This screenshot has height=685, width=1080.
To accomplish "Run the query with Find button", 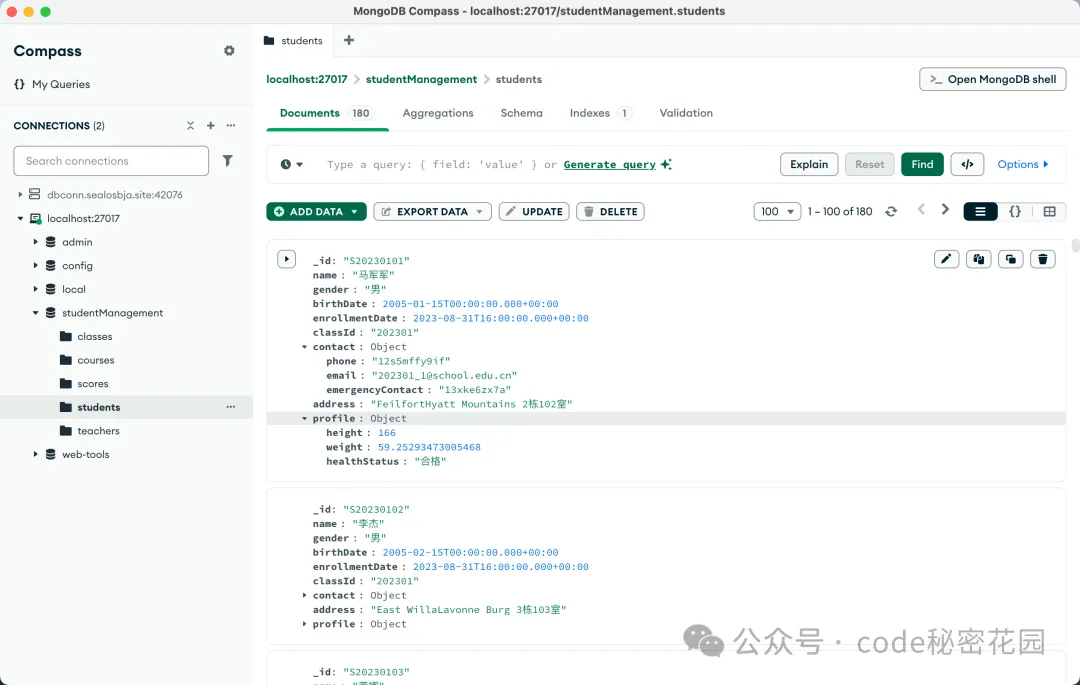I will [x=922, y=164].
